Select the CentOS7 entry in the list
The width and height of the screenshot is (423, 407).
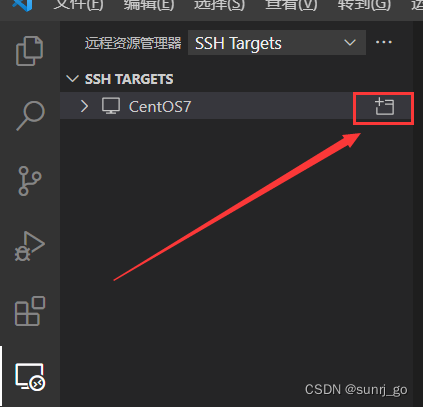coord(236,106)
